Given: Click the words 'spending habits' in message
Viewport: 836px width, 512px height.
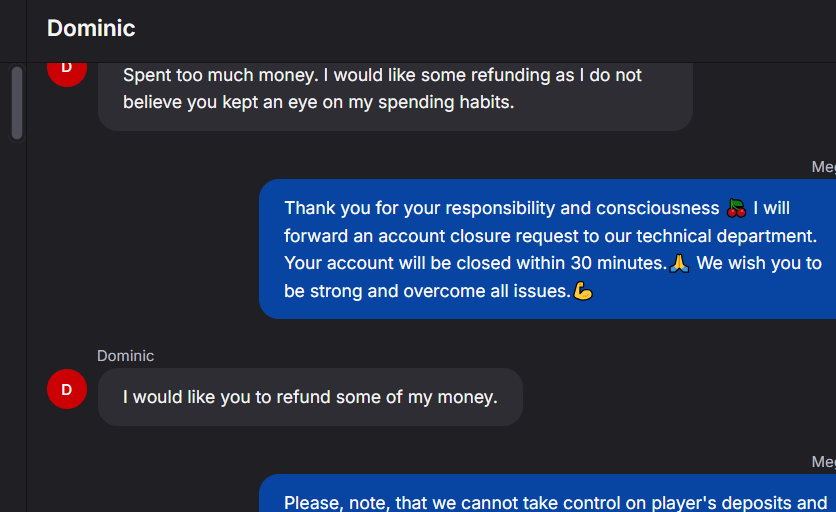Looking at the screenshot, I should coord(446,102).
